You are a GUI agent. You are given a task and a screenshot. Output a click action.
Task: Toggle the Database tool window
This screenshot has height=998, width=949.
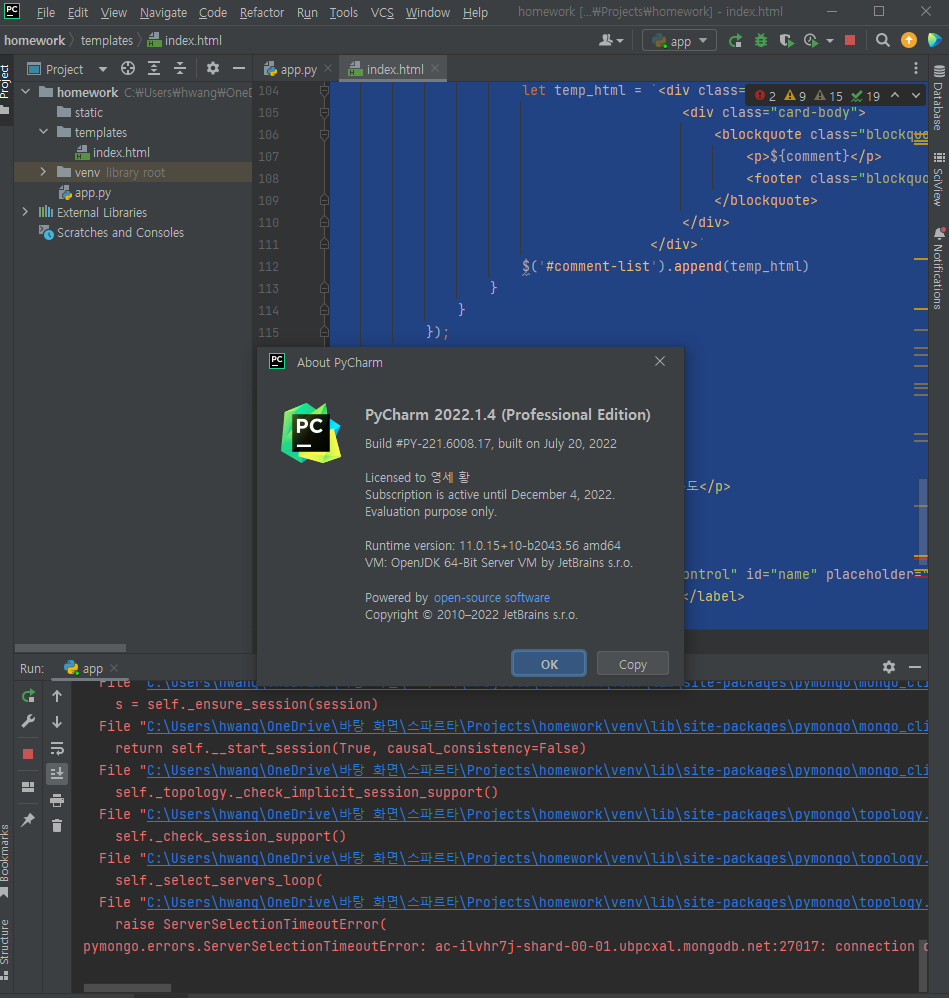[x=939, y=97]
